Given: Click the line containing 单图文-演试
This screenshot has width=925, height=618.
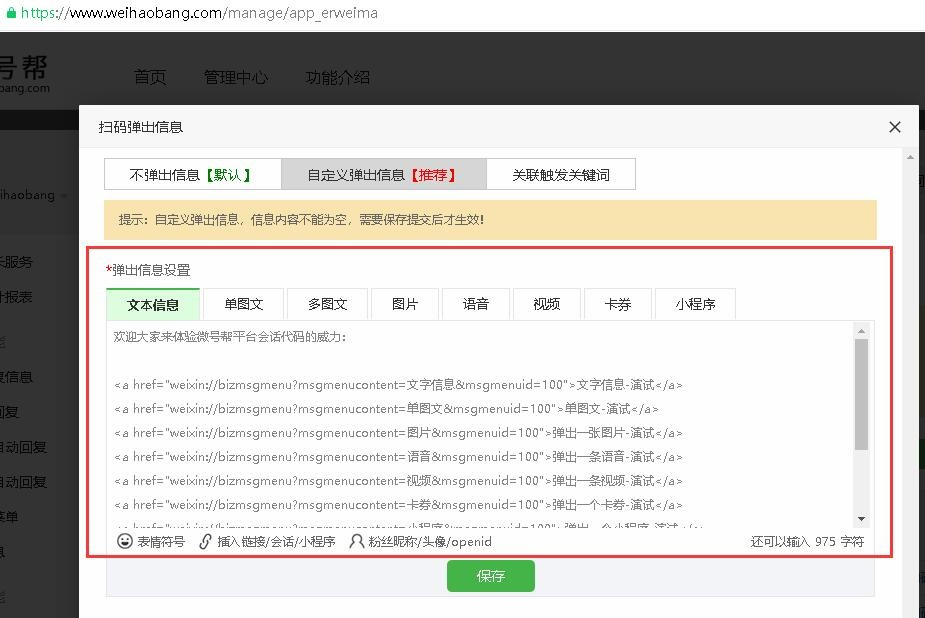Looking at the screenshot, I should [x=386, y=409].
